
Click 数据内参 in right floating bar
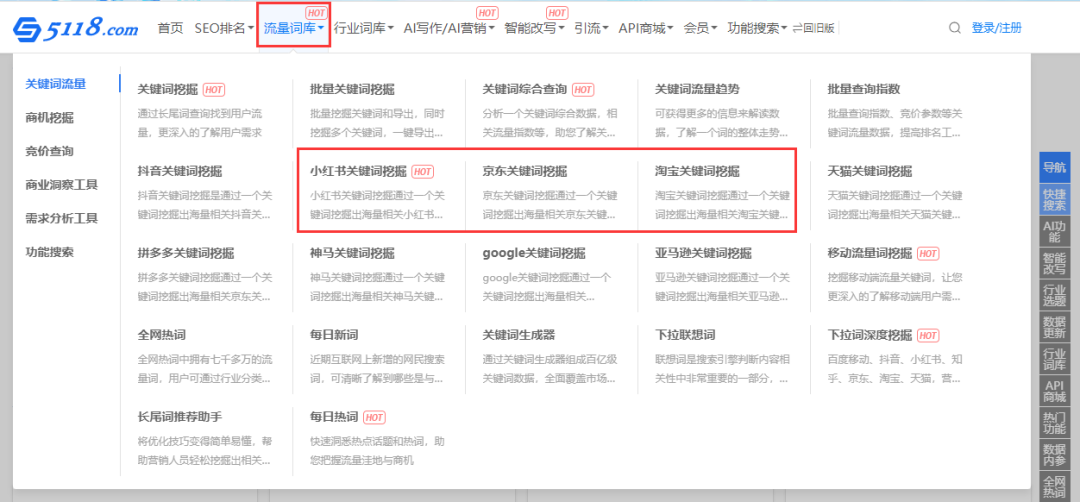pyautogui.click(x=1054, y=454)
